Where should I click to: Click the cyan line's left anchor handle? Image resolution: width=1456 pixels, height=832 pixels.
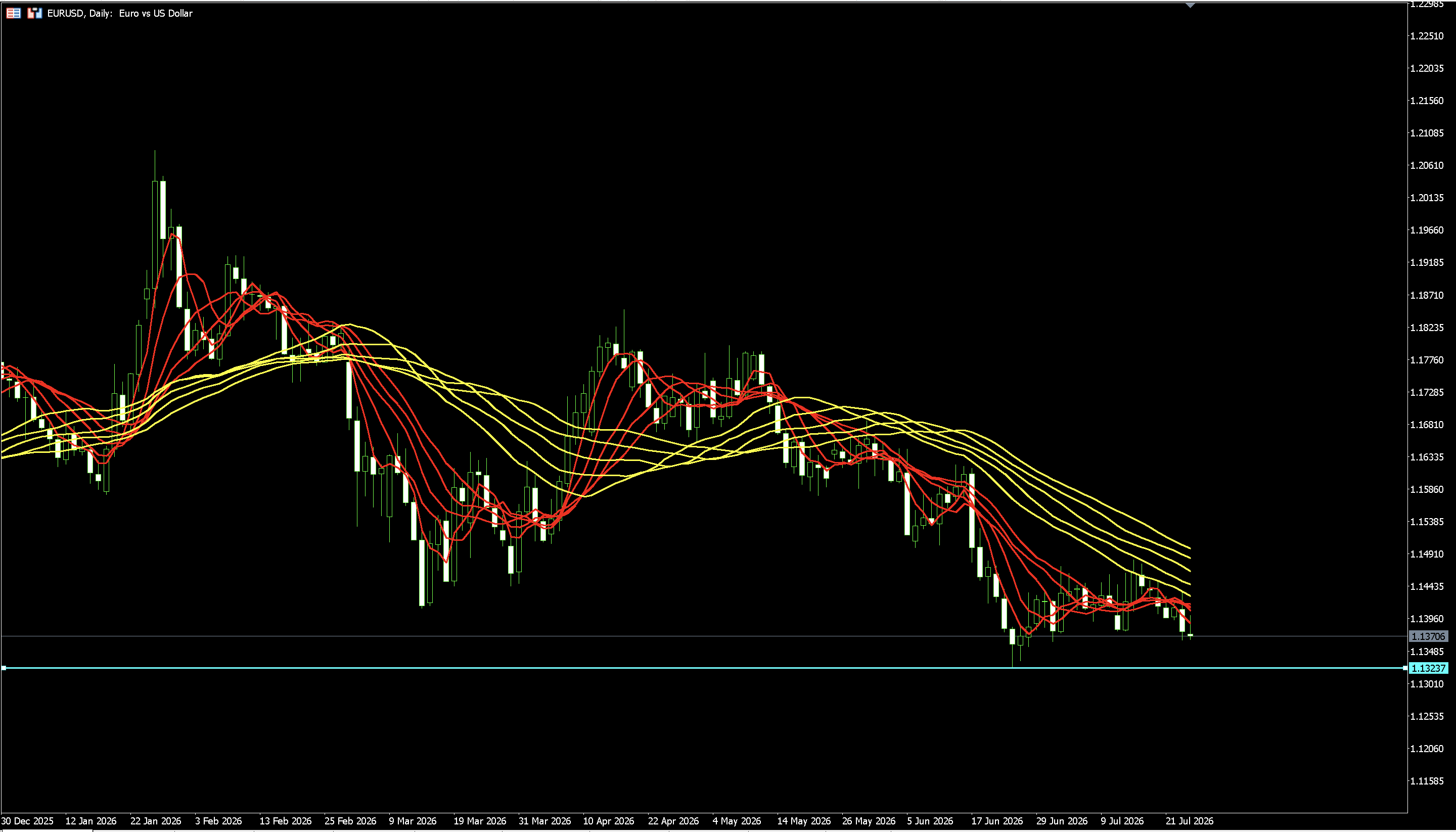[4, 667]
